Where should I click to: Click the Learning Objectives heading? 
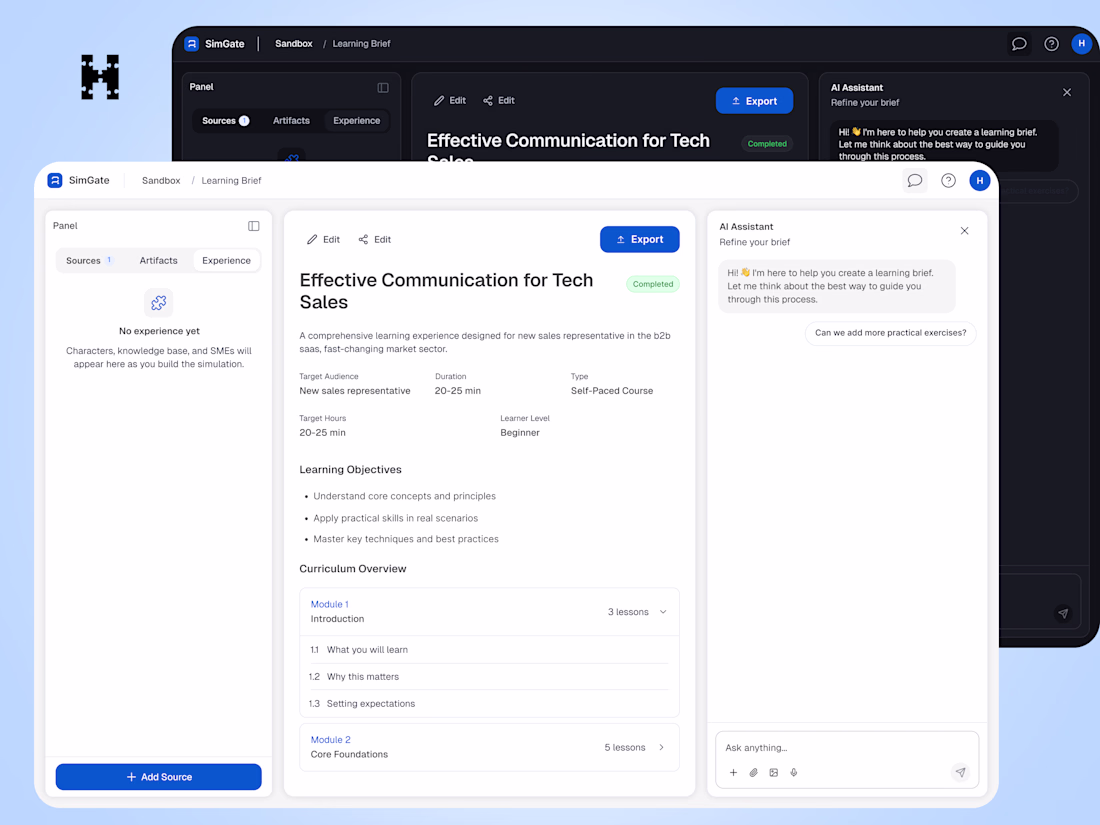350,469
